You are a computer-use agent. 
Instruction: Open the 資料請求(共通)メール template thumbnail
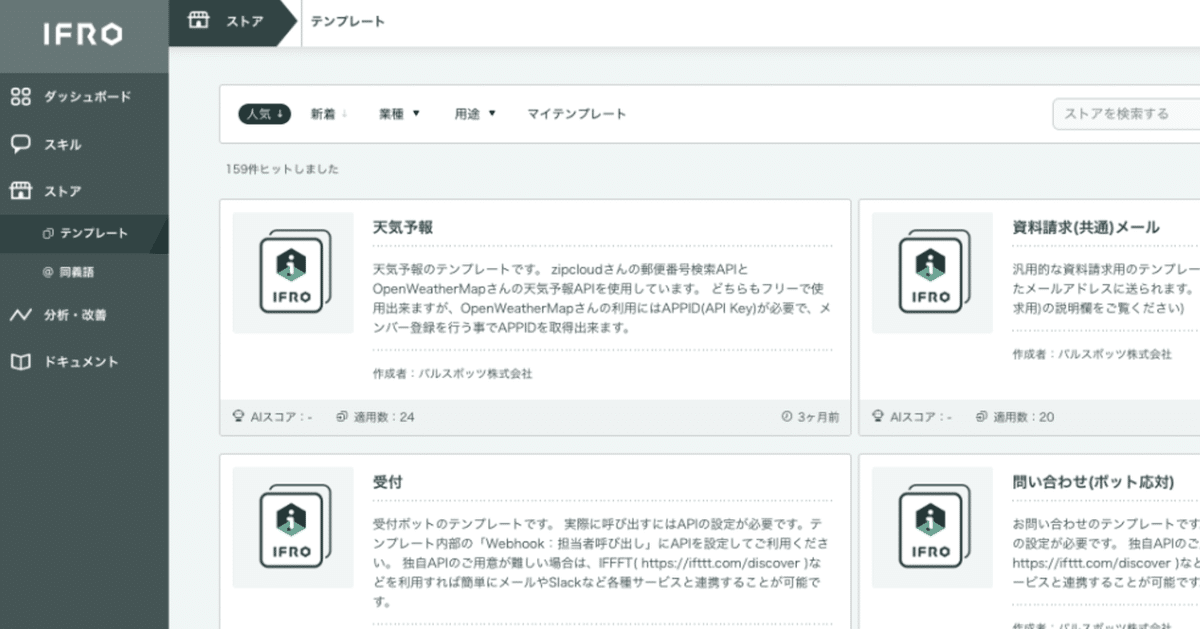(932, 272)
